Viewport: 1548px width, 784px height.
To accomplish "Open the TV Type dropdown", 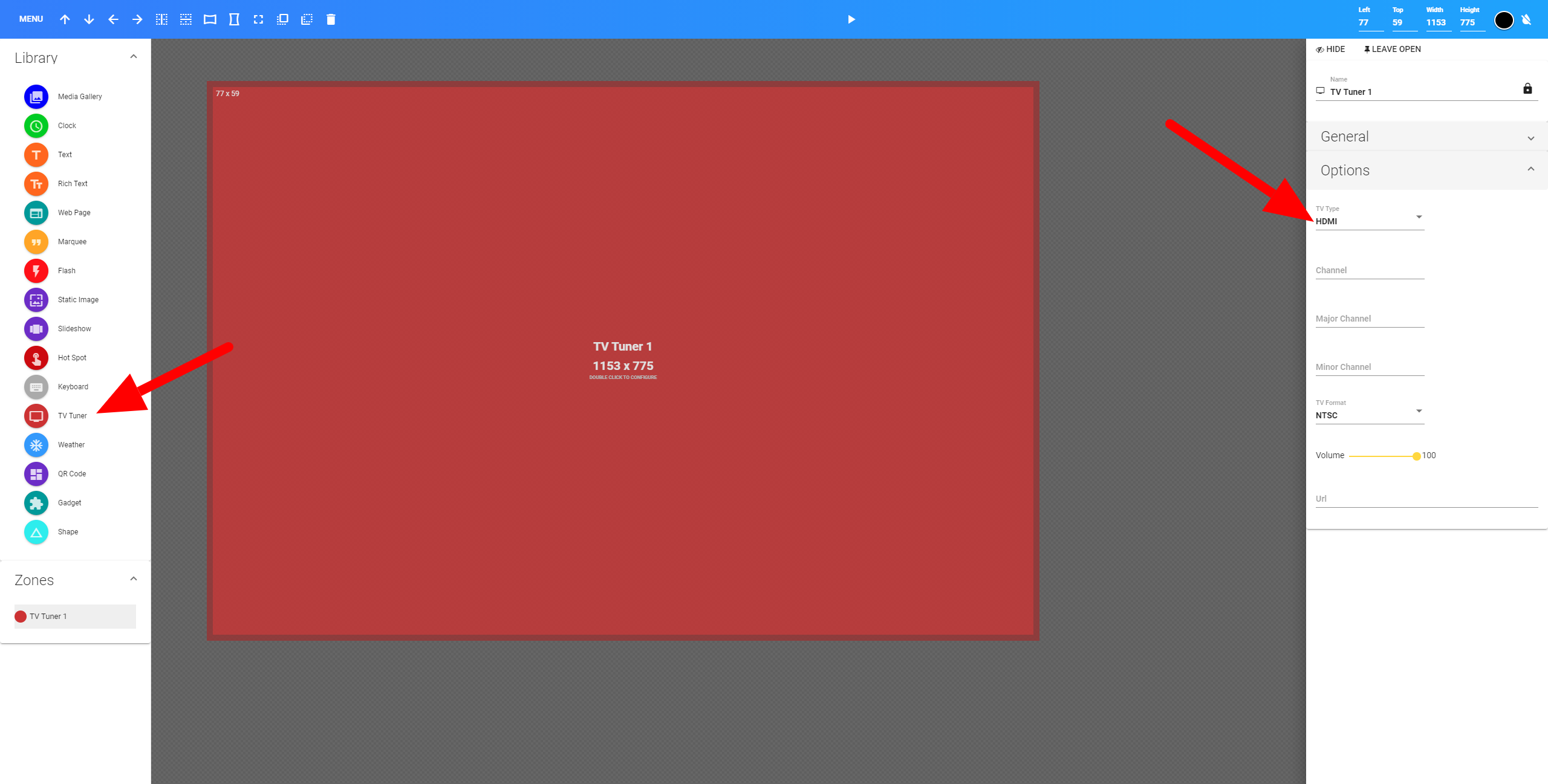I will pyautogui.click(x=1370, y=221).
